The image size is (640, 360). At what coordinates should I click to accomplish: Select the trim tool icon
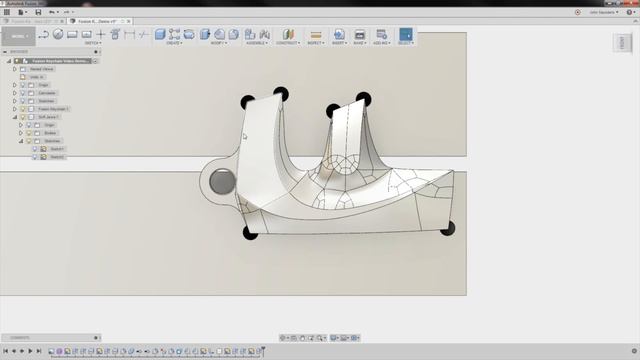(x=143, y=34)
